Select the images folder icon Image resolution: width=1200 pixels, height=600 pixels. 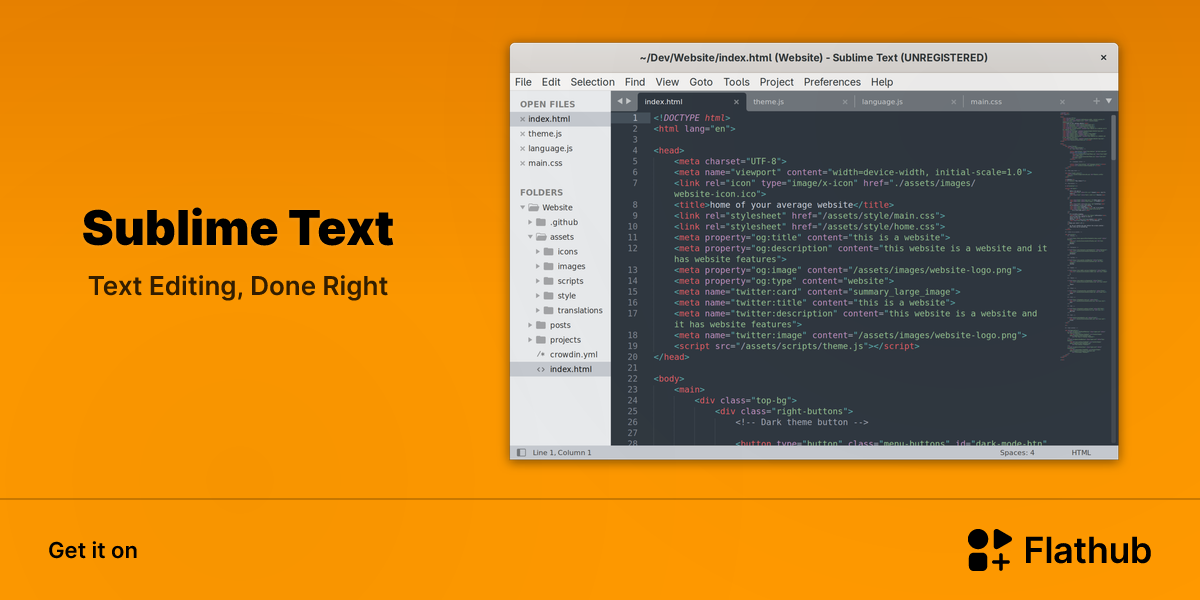coord(549,266)
